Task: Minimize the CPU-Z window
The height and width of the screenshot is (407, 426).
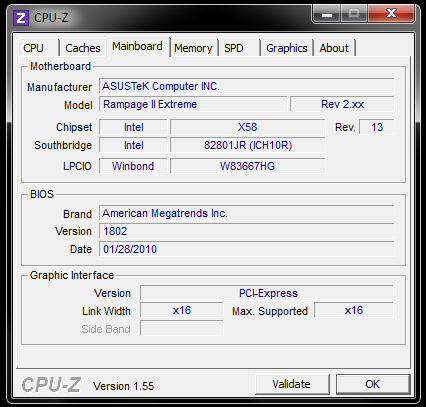Action: pyautogui.click(x=326, y=14)
